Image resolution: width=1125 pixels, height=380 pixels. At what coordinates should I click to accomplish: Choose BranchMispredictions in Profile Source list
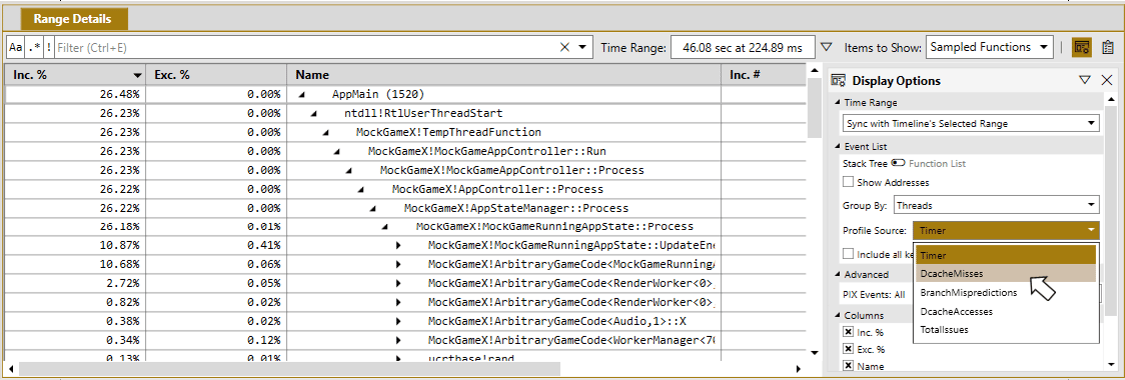[1006, 293]
